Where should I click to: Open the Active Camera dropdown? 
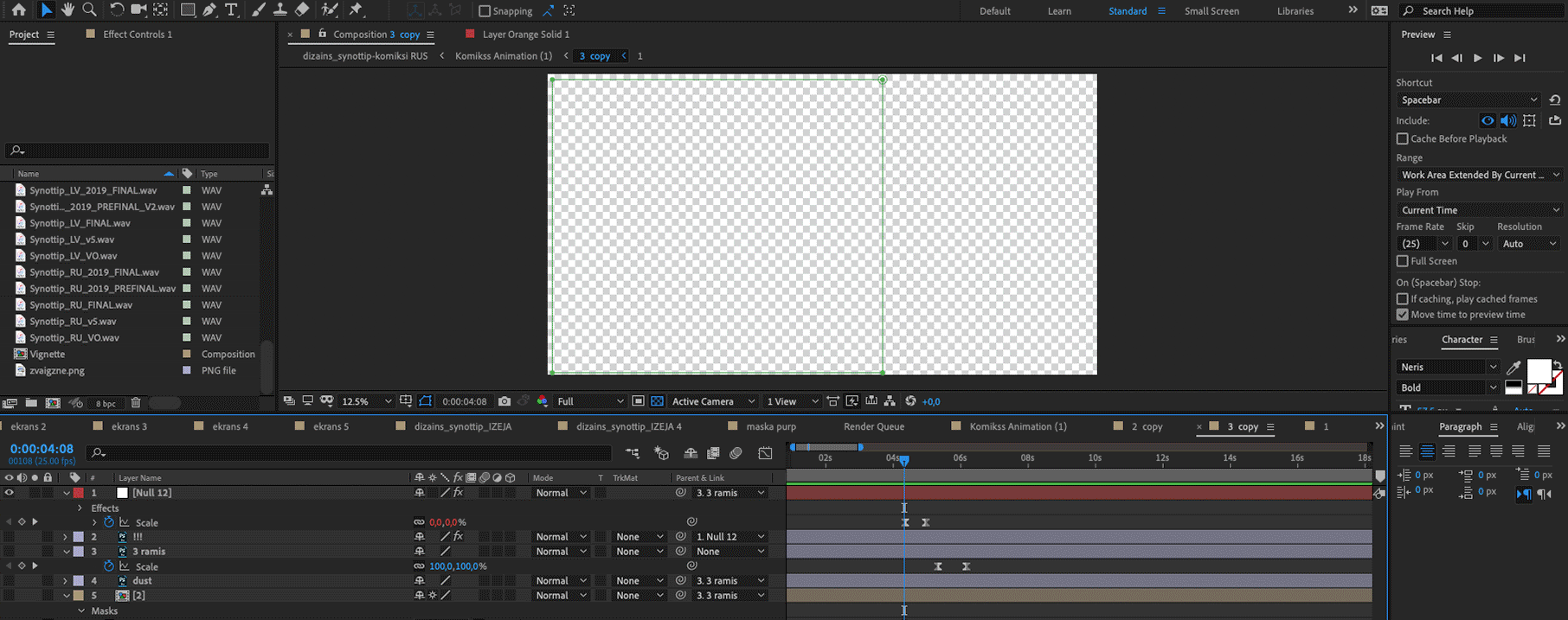point(713,401)
